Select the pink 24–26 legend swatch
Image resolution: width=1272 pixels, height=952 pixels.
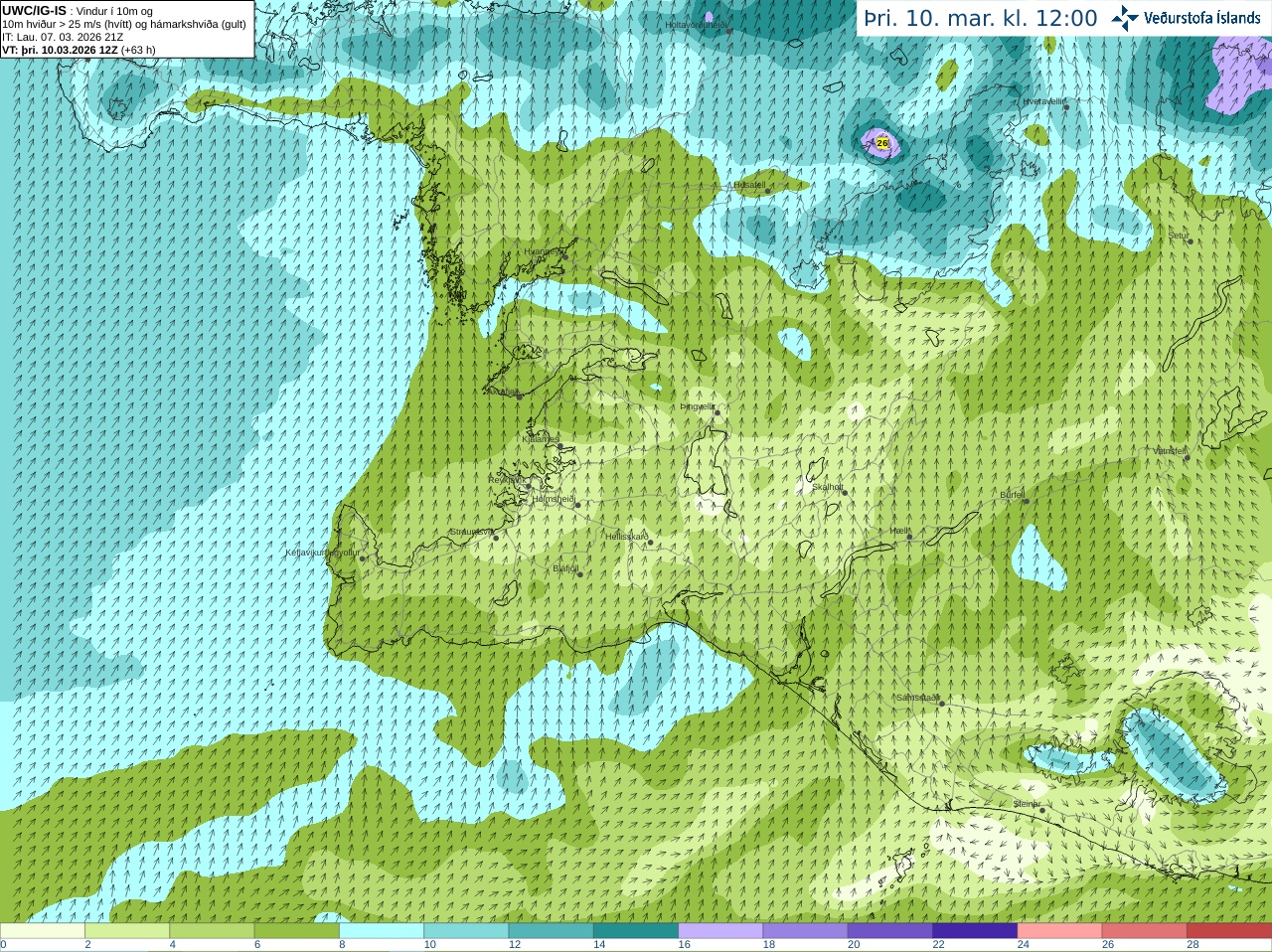click(1059, 931)
